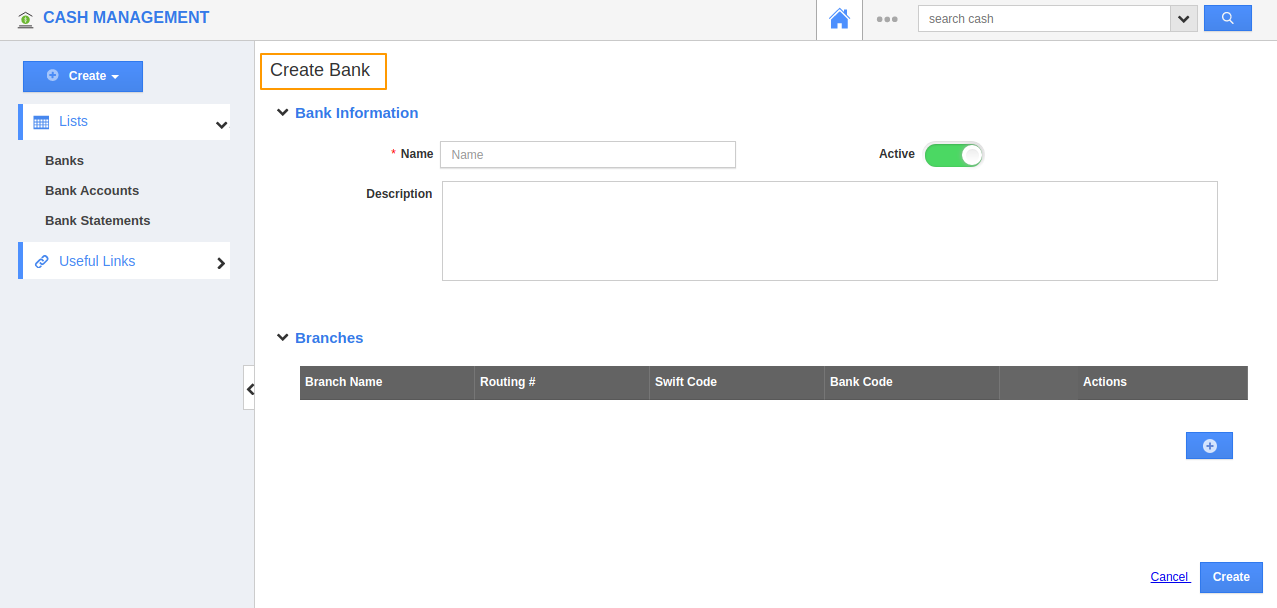Open Banks list in sidebar
The image size is (1277, 608).
coord(64,161)
